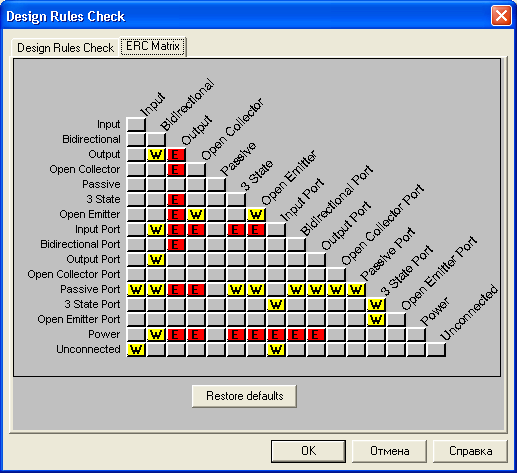Toggle E cell at Power row, Open Collector column
Viewport: 517px width, 473px height.
pyautogui.click(x=196, y=334)
